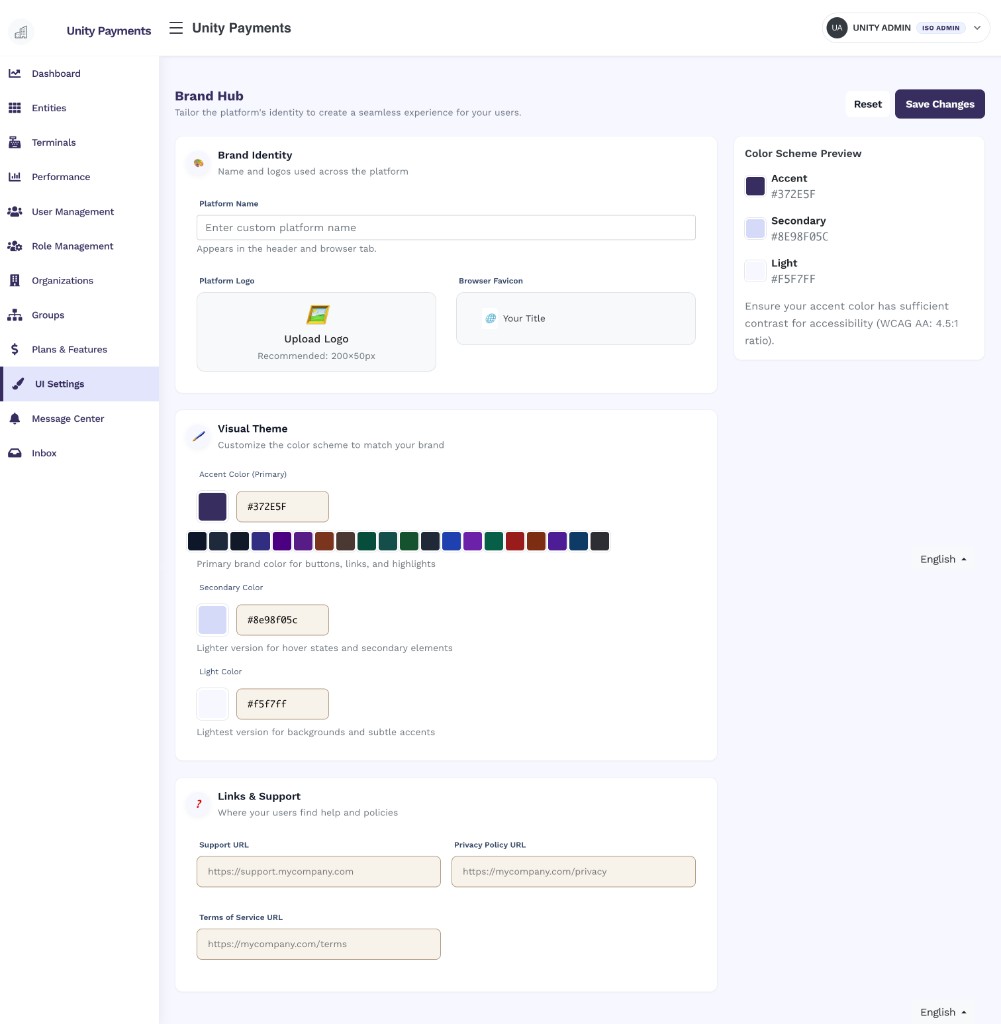
Task: Click the Brand Identity palette icon
Action: 198,163
